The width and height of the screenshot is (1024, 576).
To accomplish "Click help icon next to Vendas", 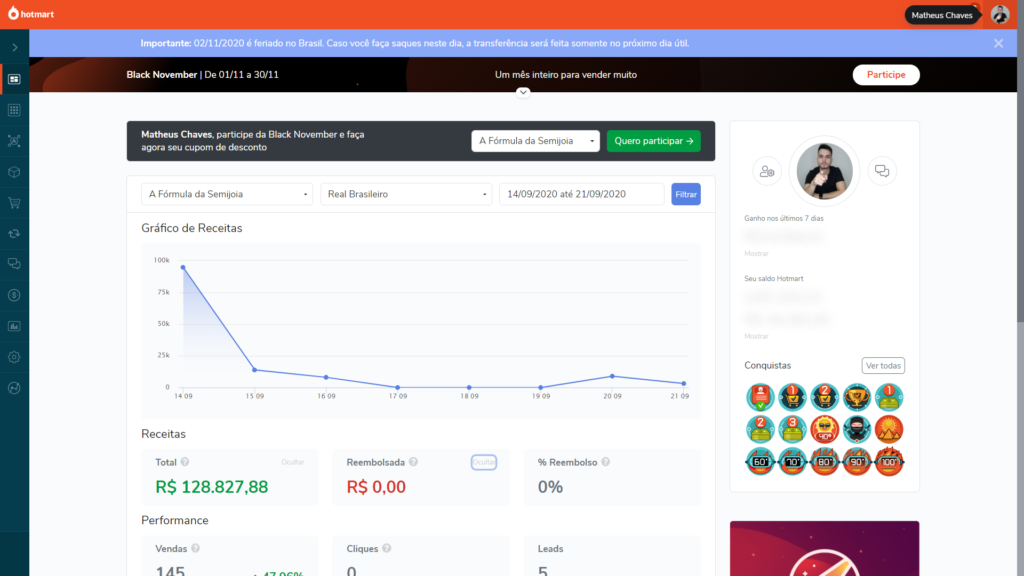I will tap(195, 549).
